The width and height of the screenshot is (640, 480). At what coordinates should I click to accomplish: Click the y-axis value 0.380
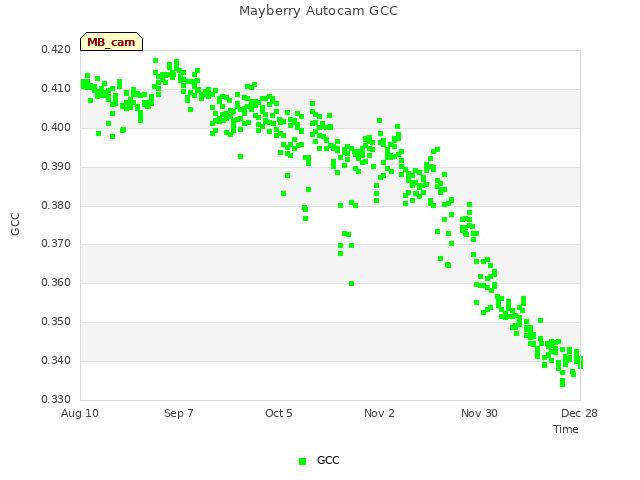click(x=56, y=205)
